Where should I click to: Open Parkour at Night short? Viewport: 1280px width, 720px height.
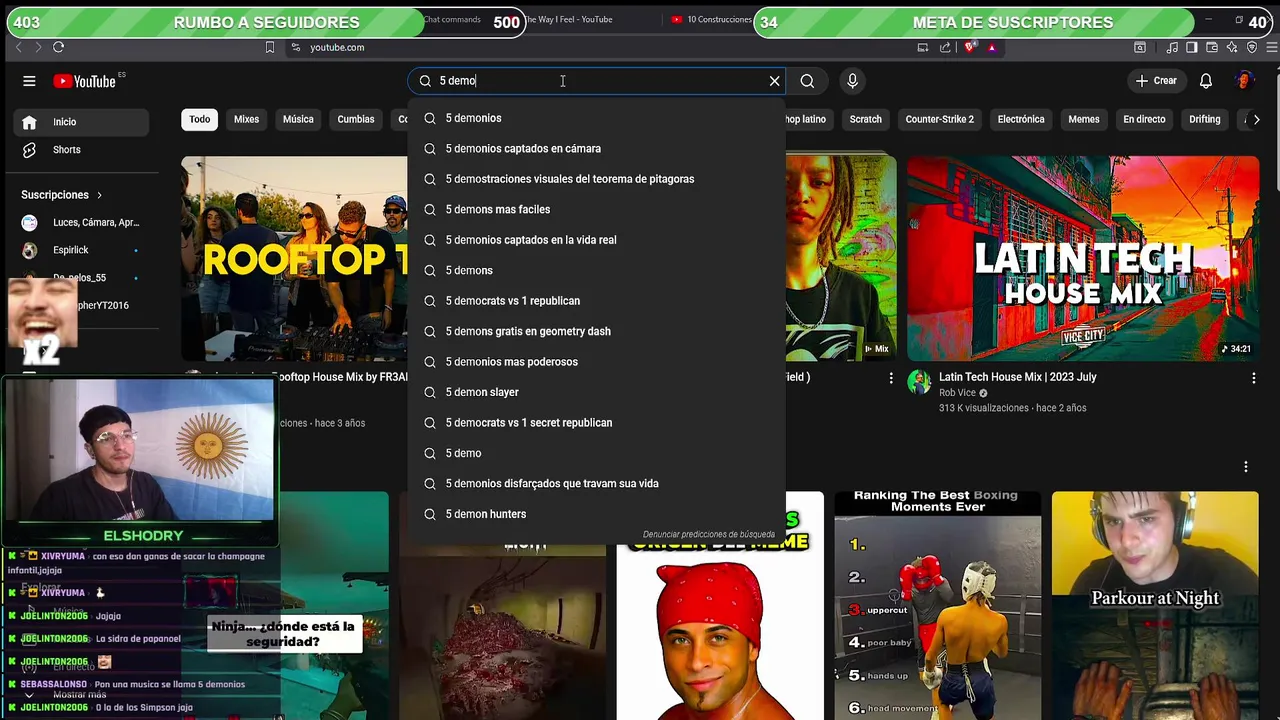point(1155,605)
